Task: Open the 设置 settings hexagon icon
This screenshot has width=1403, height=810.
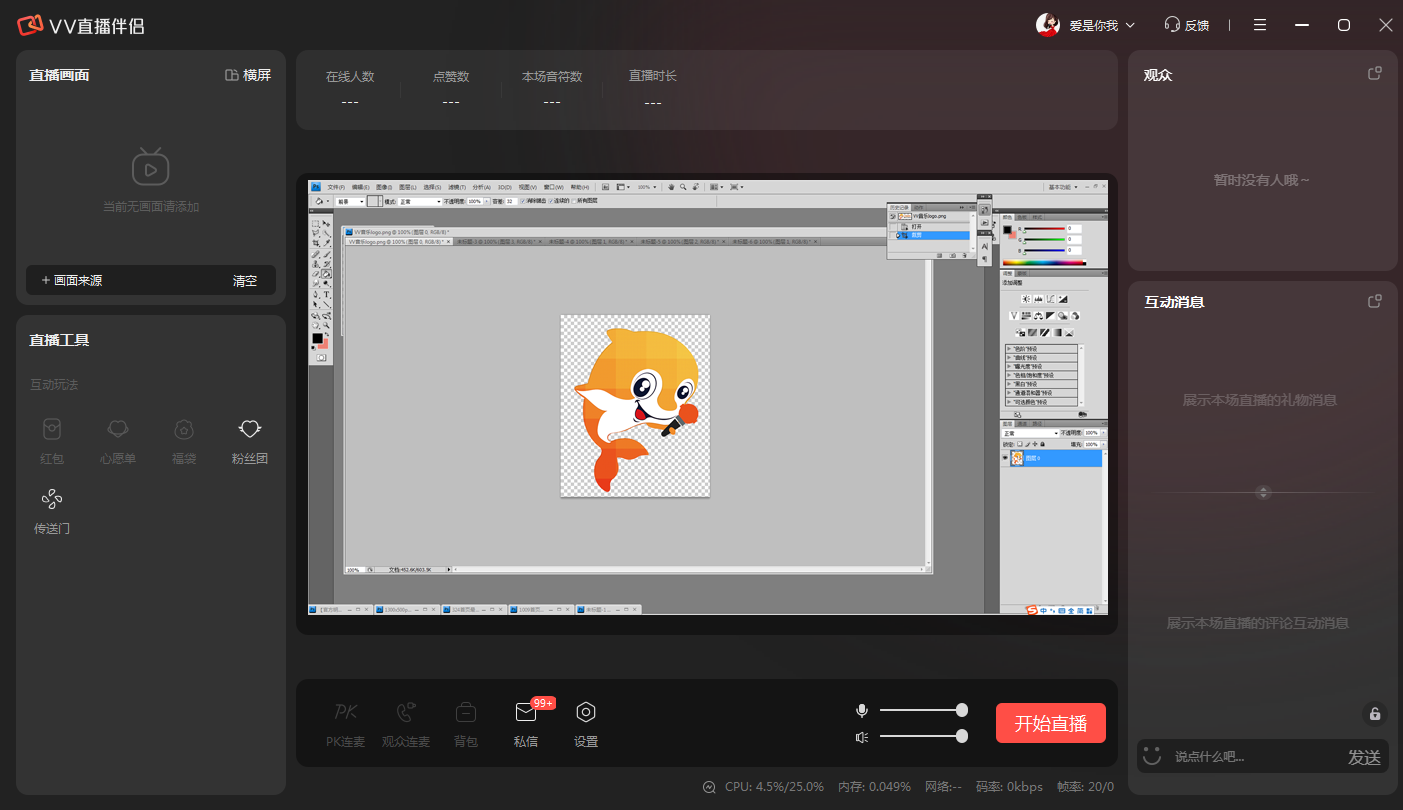Action: tap(586, 713)
